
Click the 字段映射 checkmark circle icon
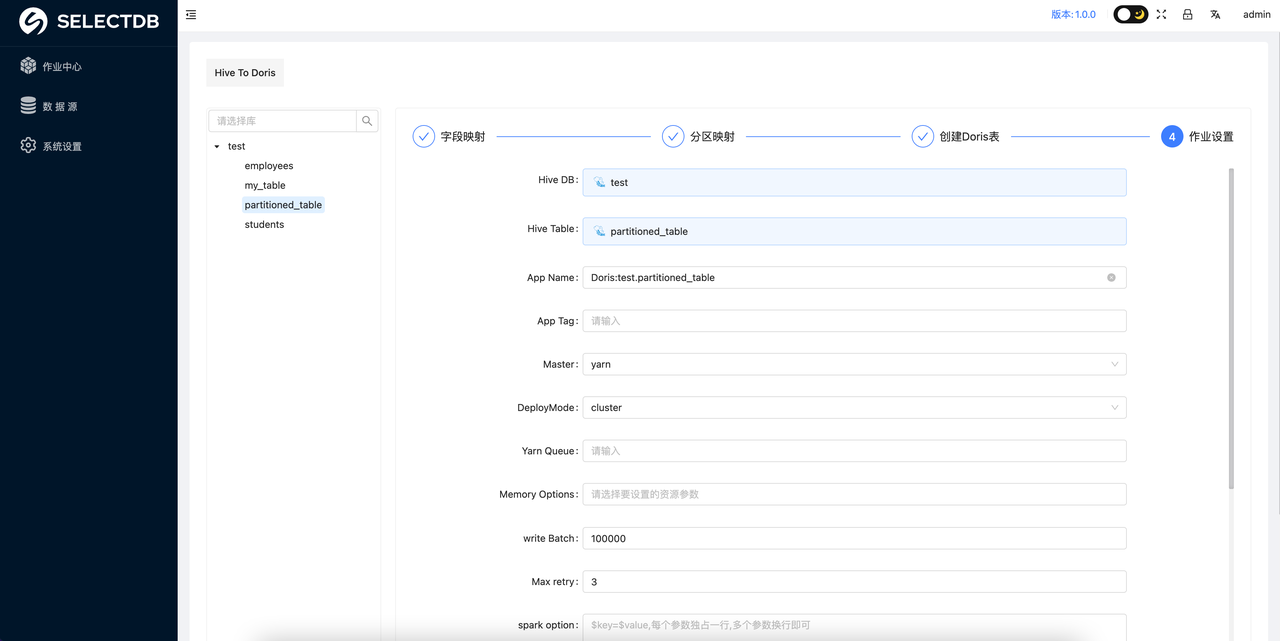pyautogui.click(x=423, y=136)
